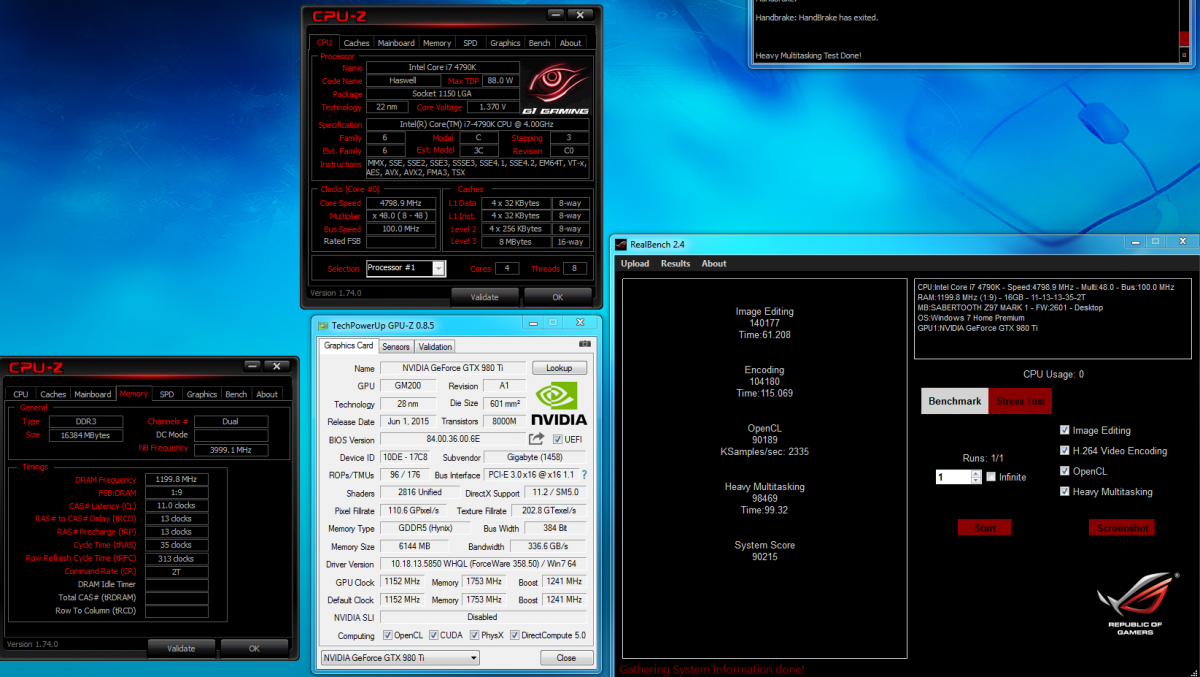Switch to the About tab in the lower CPU-Z window
The image size is (1200, 677).
coord(267,394)
